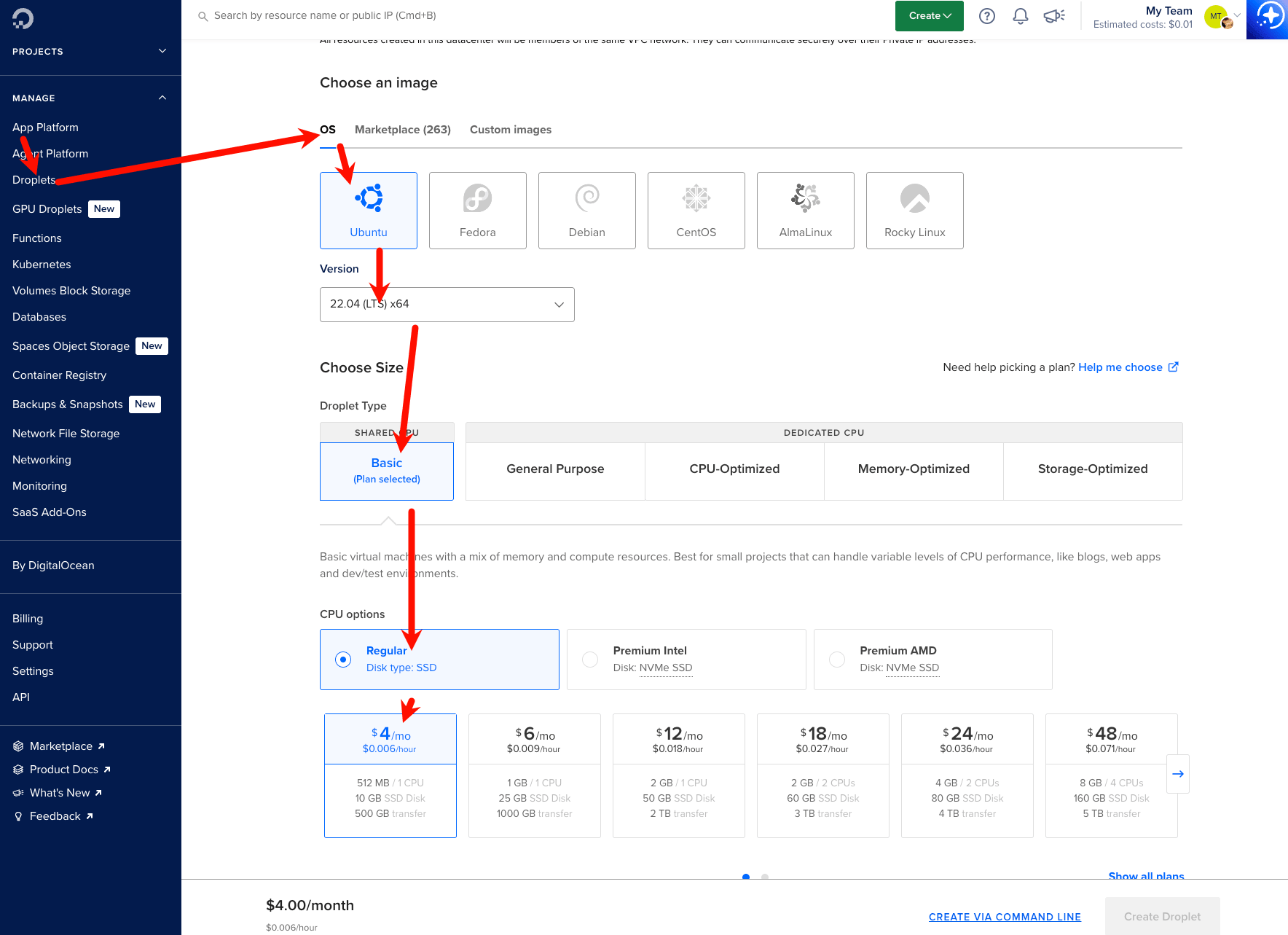
Task: Open the CREATE VIA COMMAND LINE link
Action: (1005, 917)
